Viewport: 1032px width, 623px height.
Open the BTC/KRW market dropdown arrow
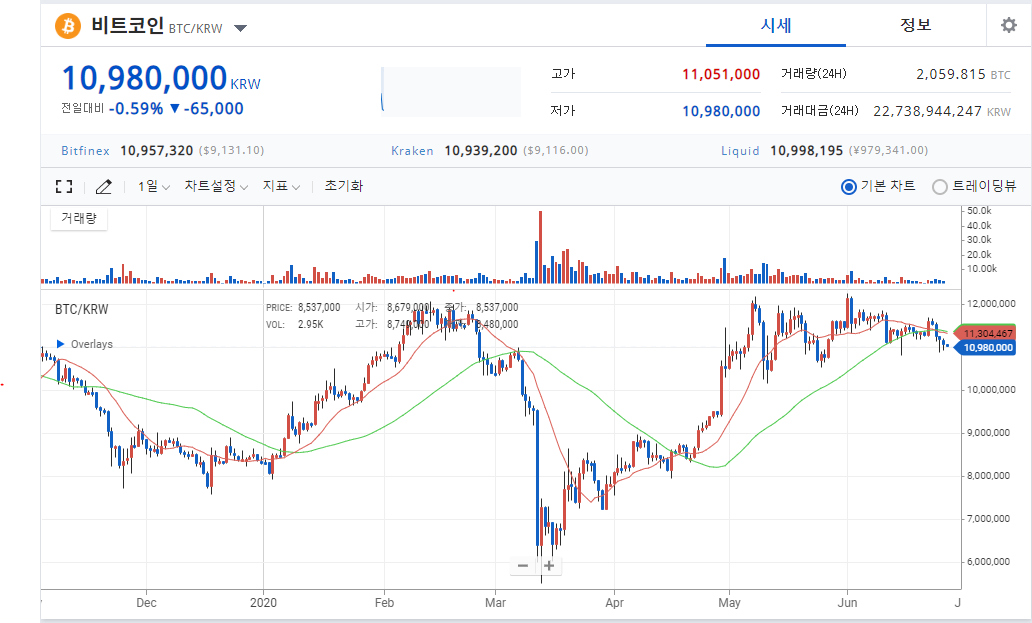(x=240, y=28)
